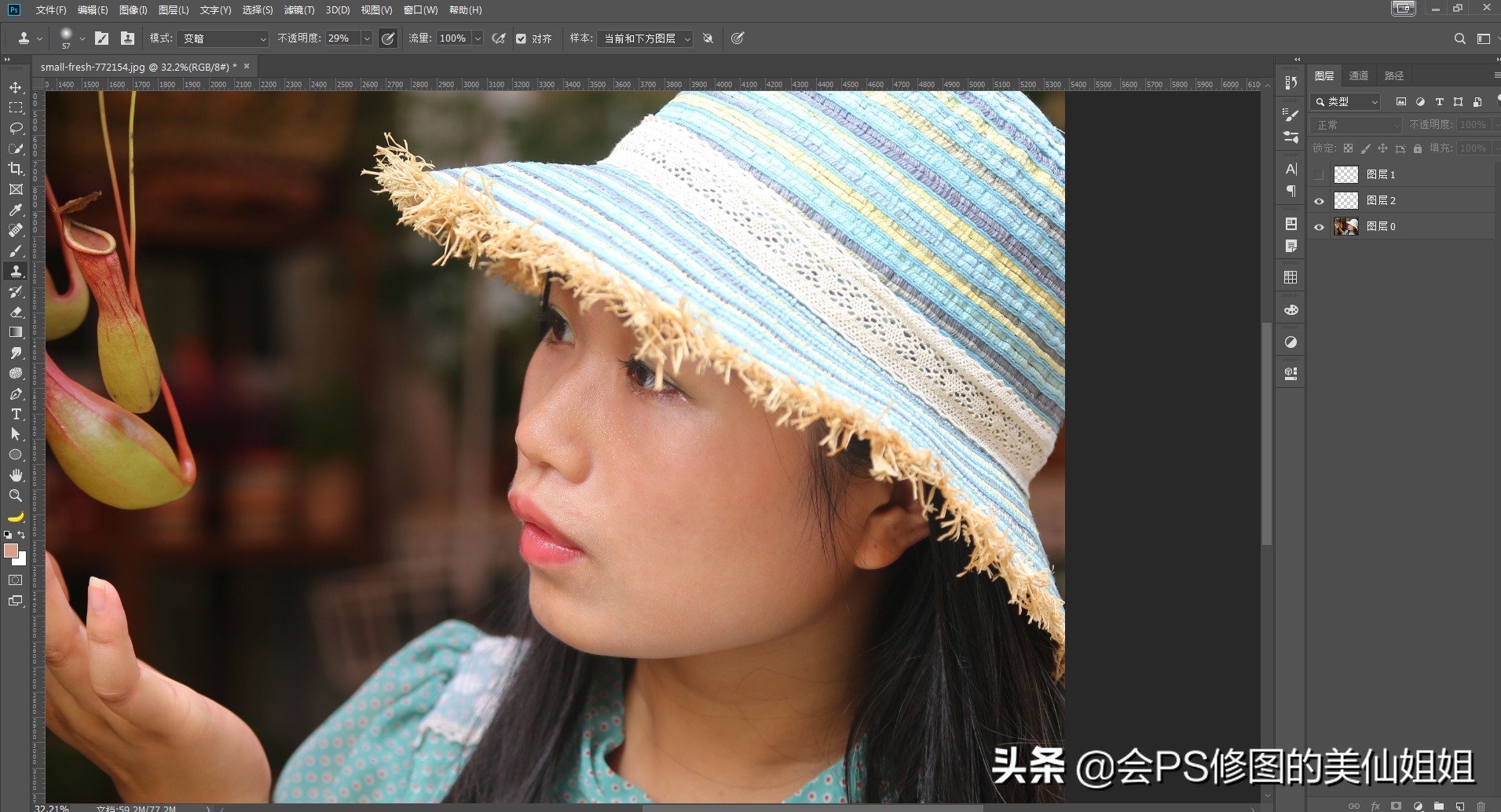This screenshot has height=812, width=1501.
Task: Switch to the 通道 panel tab
Action: tap(1360, 75)
